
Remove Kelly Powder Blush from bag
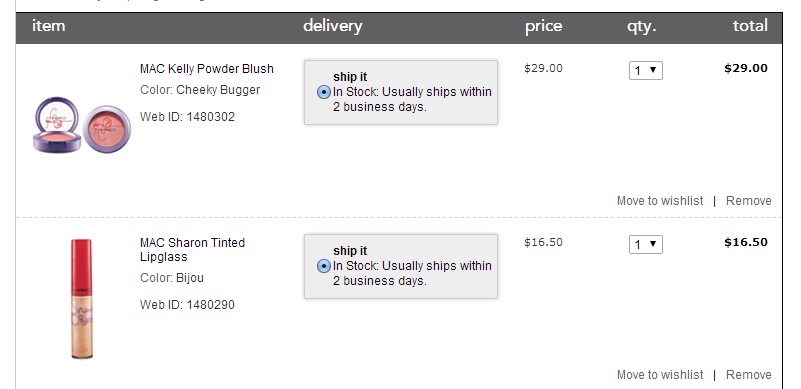748,201
